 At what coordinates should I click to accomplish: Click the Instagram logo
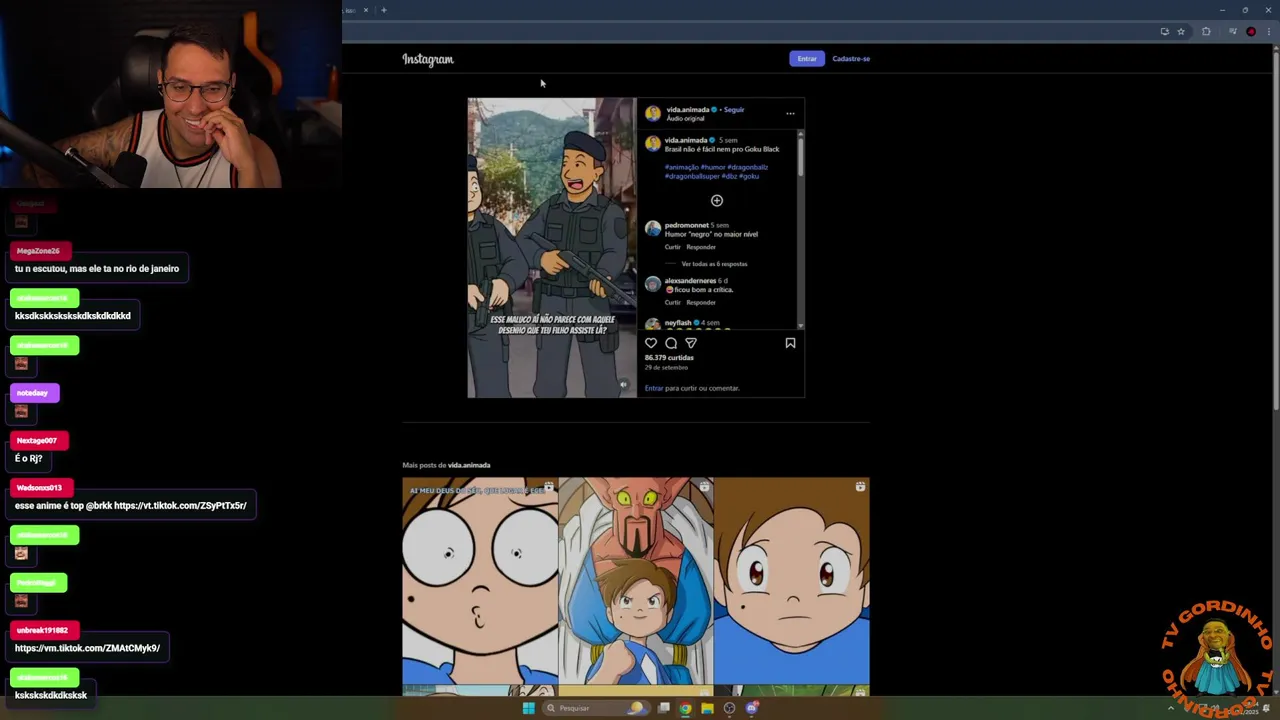pyautogui.click(x=428, y=59)
